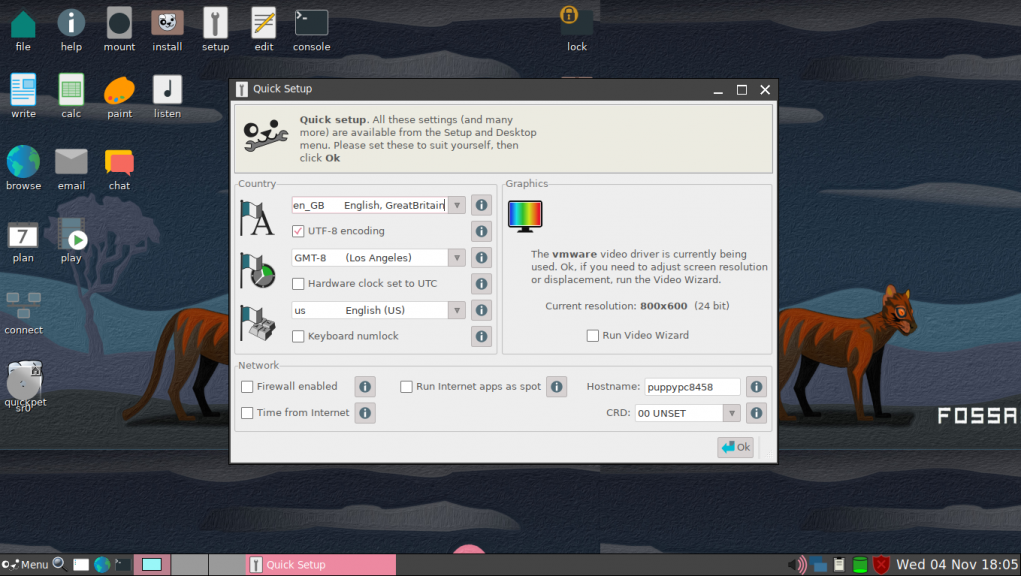The width and height of the screenshot is (1021, 576).
Task: Open the file desktop icon
Action: point(23,29)
